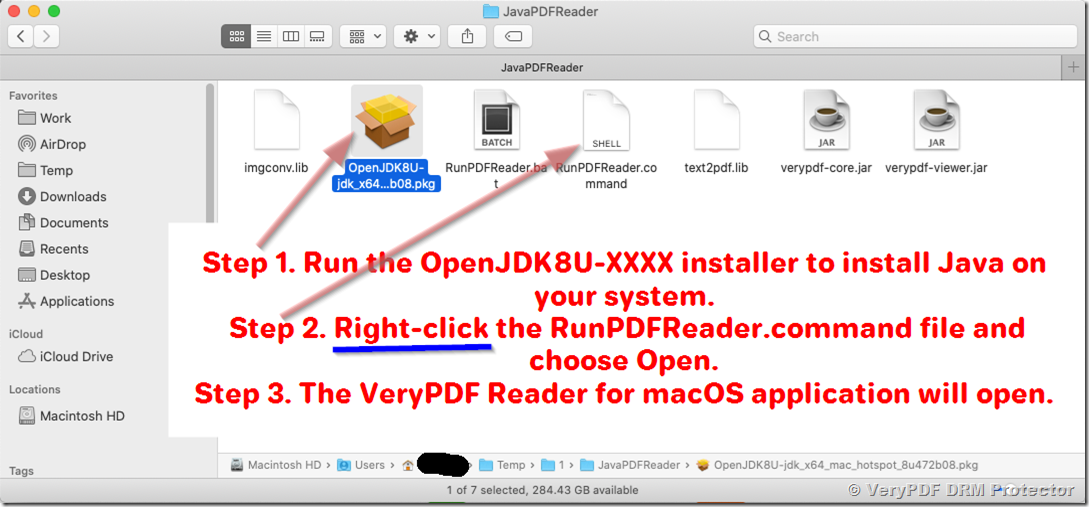Select the verypdf-core.jar icon
Image resolution: width=1089 pixels, height=507 pixels.
[826, 120]
